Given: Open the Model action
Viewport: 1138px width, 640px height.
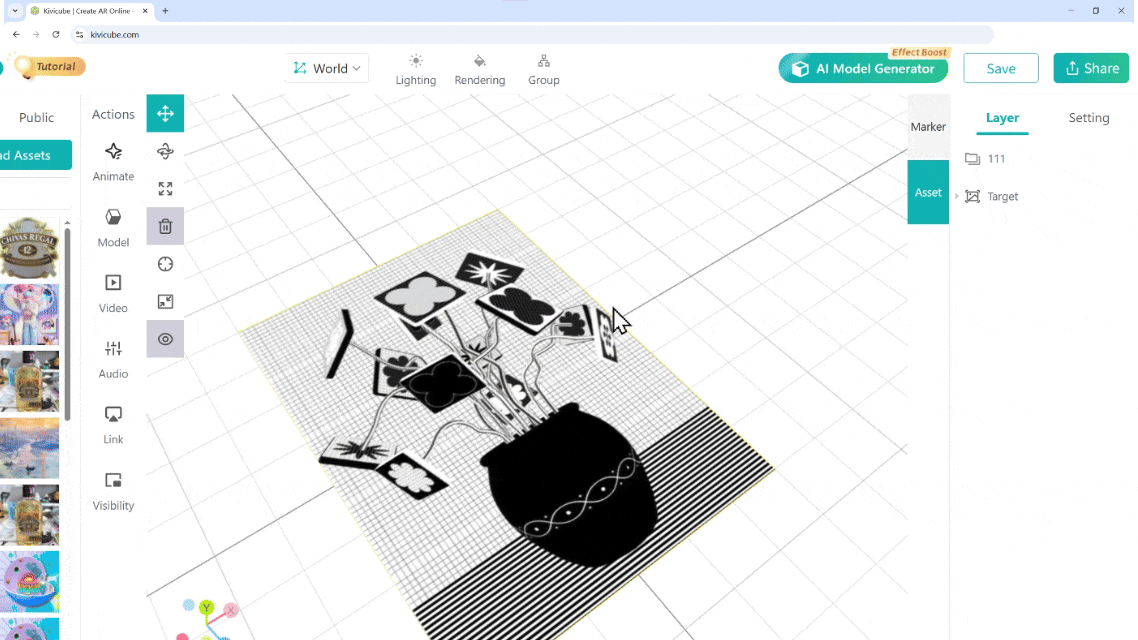Looking at the screenshot, I should [113, 227].
